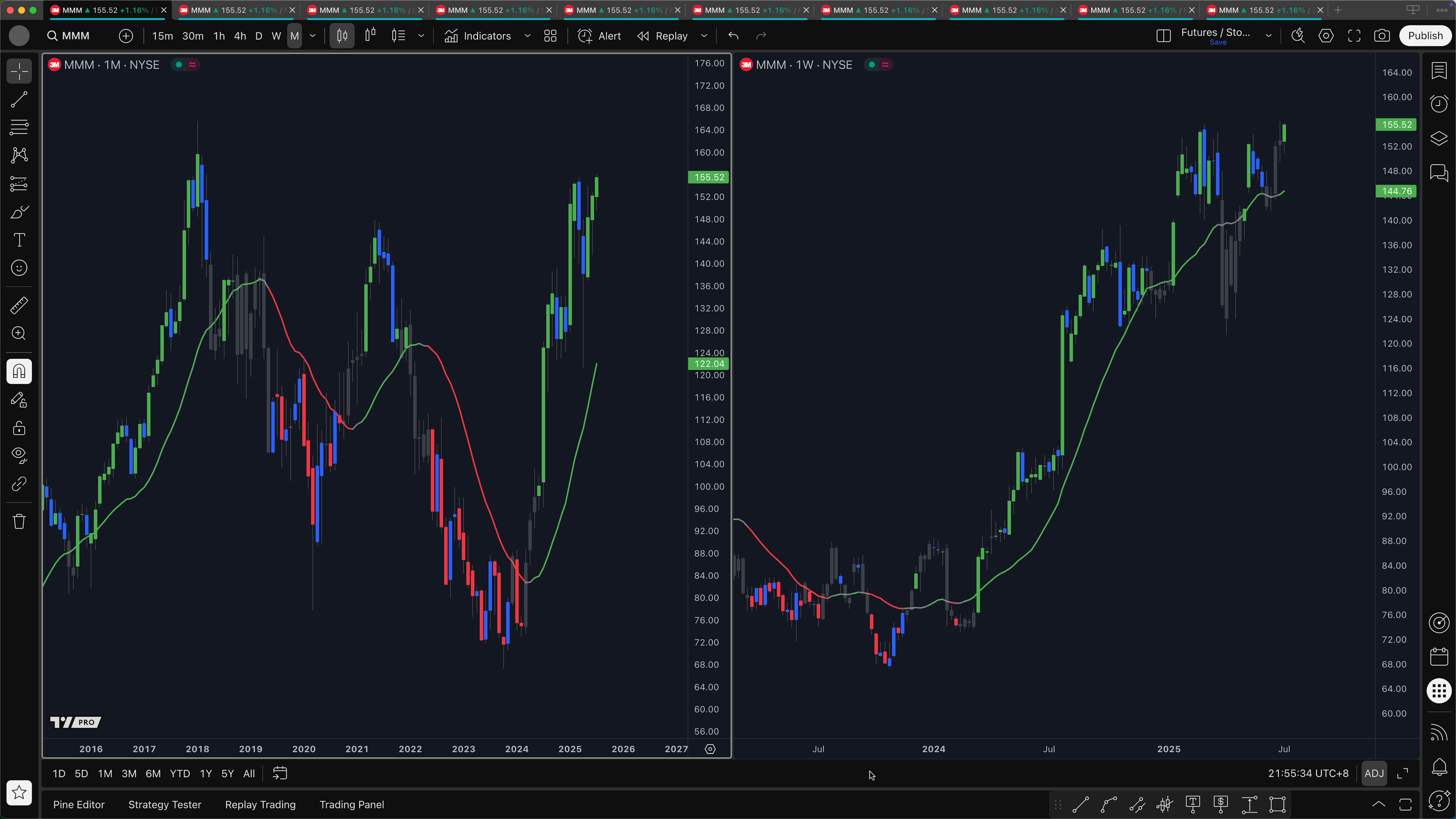Open the drawings link sync tool

point(19,484)
